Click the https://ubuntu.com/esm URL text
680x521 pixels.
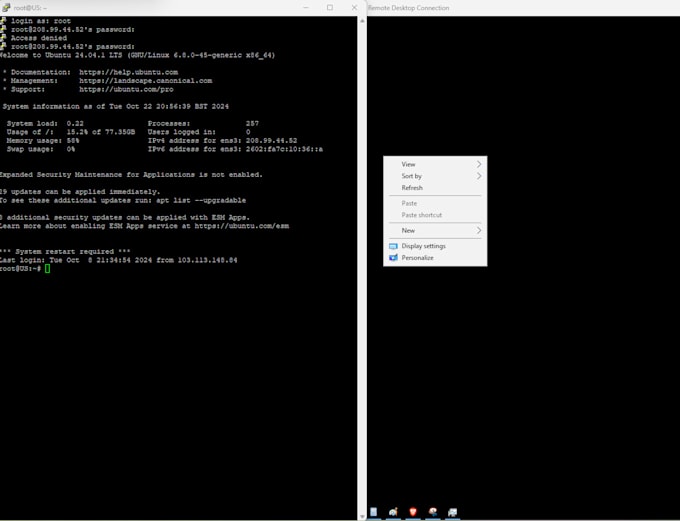point(242,226)
